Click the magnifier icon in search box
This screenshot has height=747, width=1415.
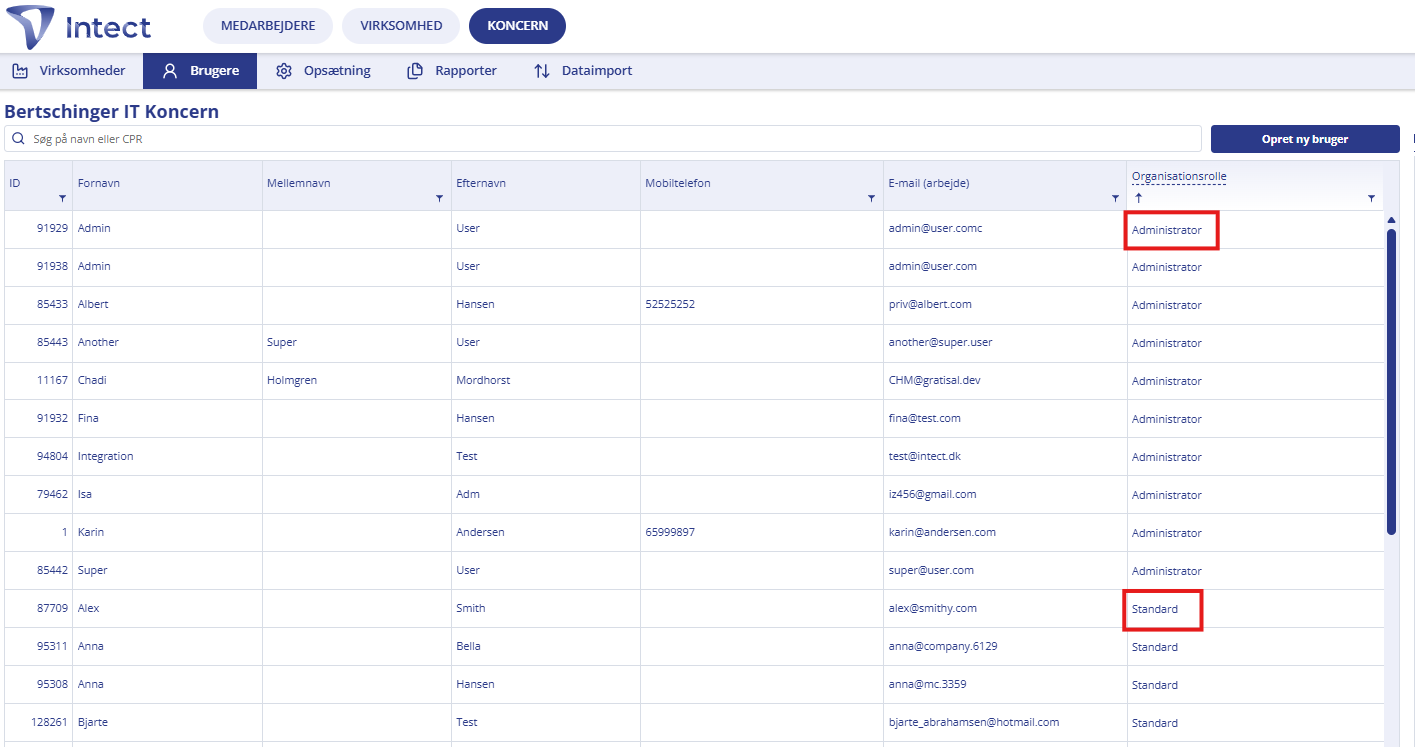click(18, 139)
